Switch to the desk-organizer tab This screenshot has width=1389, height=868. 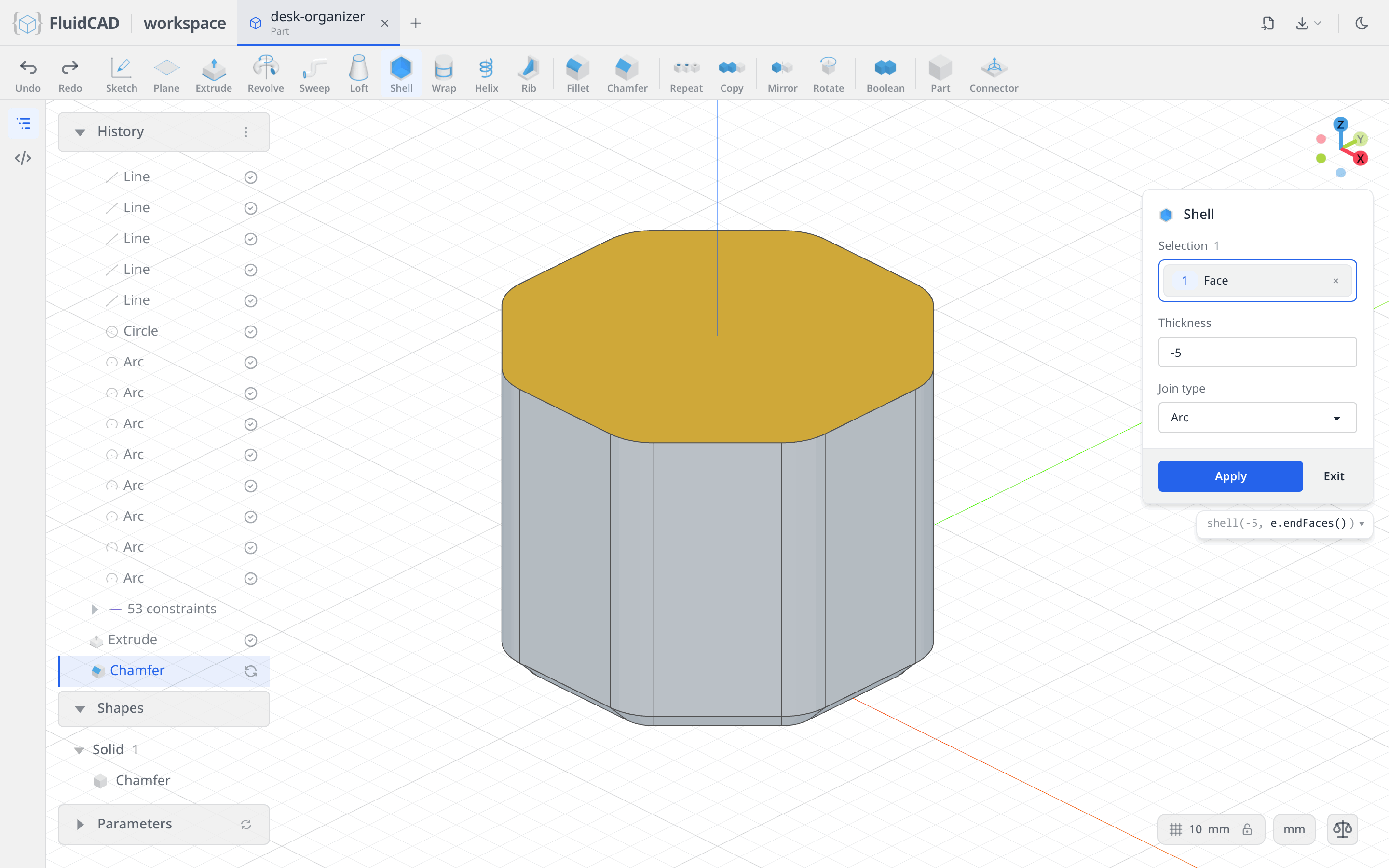pos(317,23)
